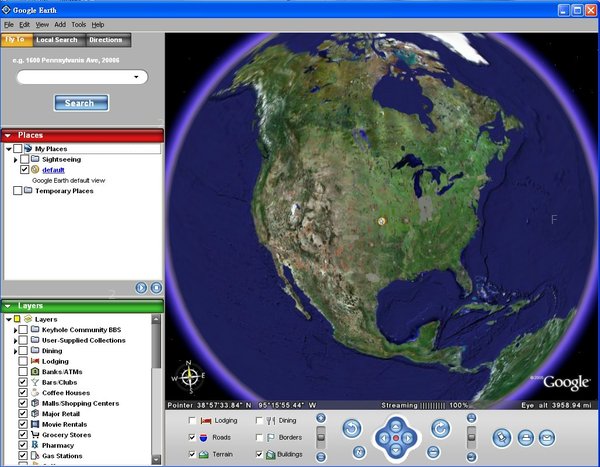Enable the Borders checkbox
The image size is (600, 467).
coord(259,437)
